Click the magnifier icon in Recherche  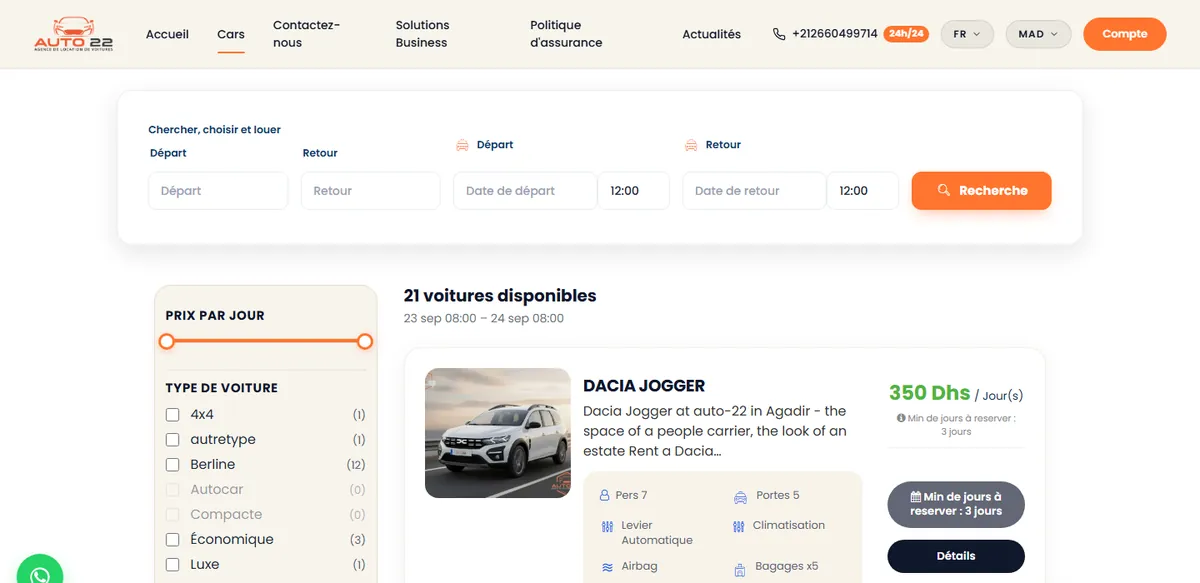click(943, 190)
